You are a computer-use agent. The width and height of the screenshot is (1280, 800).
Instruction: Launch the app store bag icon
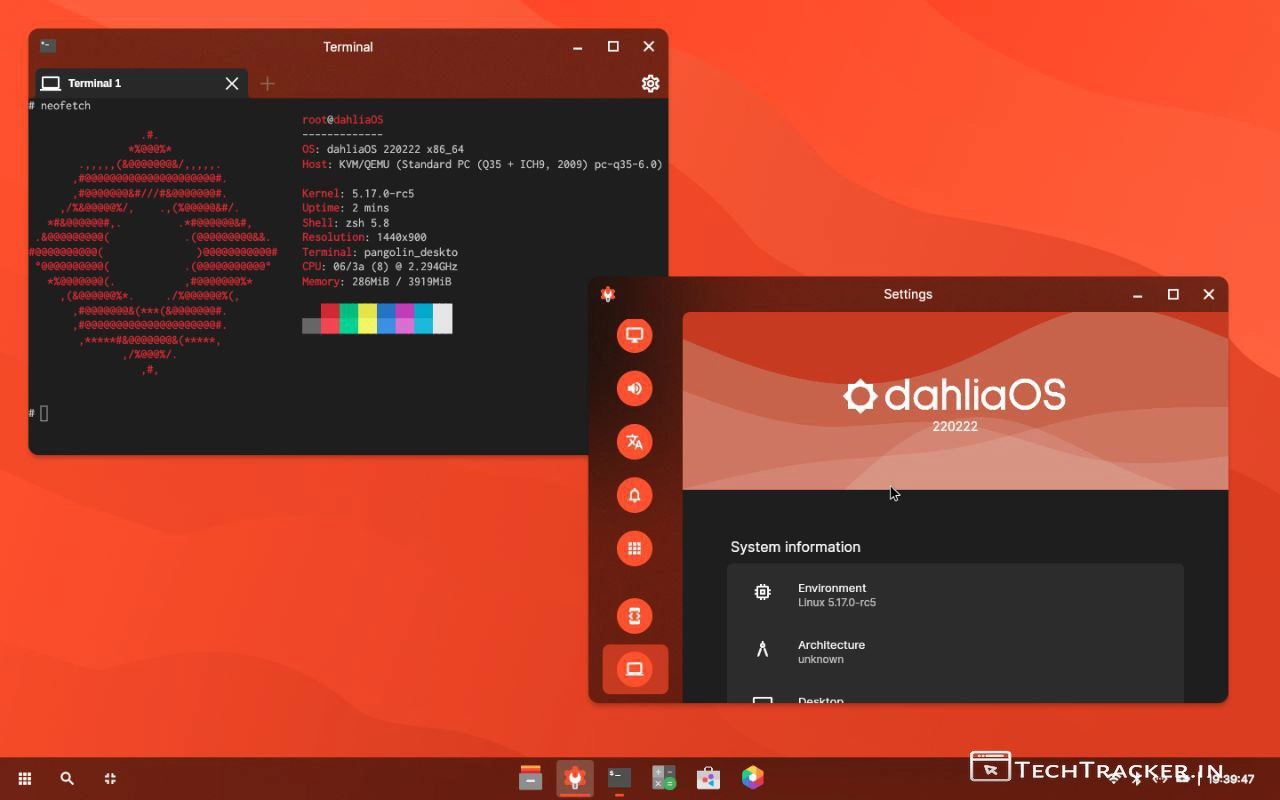tap(708, 777)
